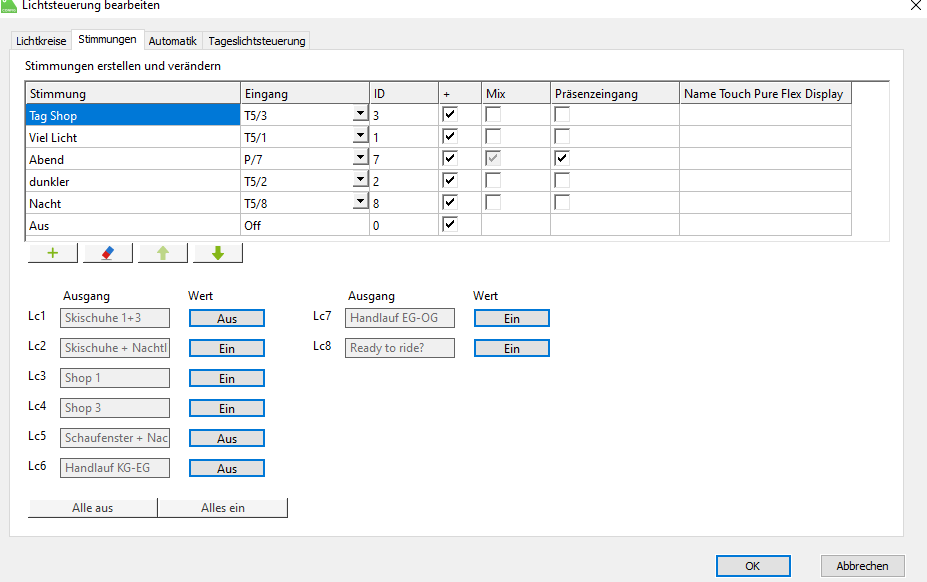Toggle Präsenzeingang checkbox for Viel Licht
Image resolution: width=927 pixels, height=582 pixels.
563,136
